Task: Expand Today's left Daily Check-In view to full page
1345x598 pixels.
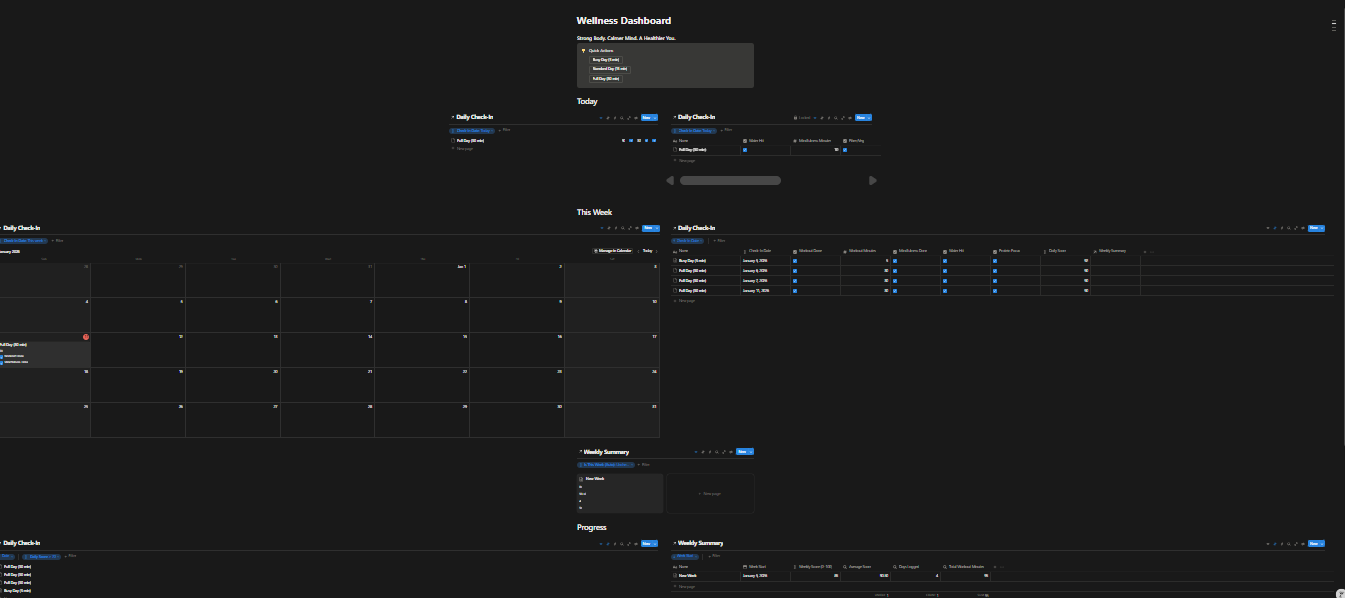Action: pyautogui.click(x=629, y=117)
